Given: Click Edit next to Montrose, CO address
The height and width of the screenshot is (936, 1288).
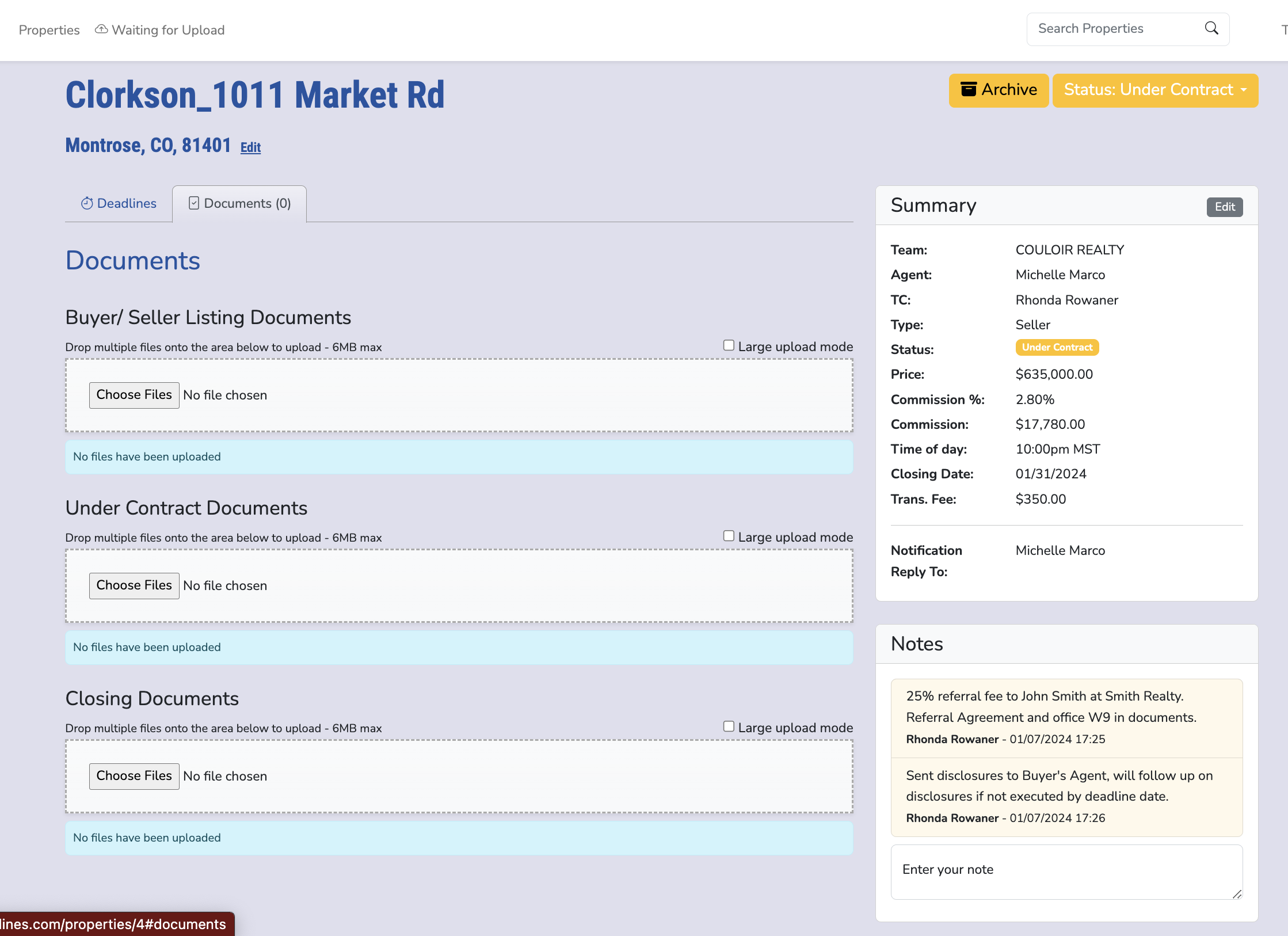Looking at the screenshot, I should [250, 147].
